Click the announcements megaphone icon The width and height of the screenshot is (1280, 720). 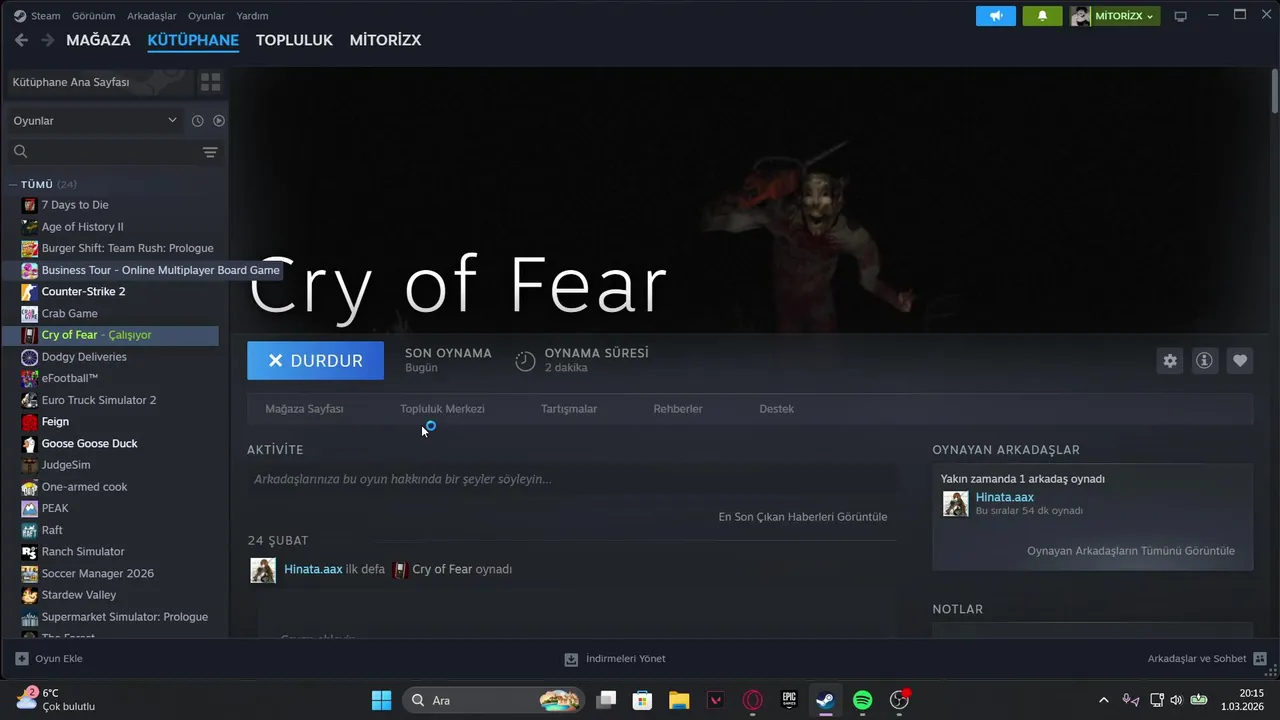(995, 16)
